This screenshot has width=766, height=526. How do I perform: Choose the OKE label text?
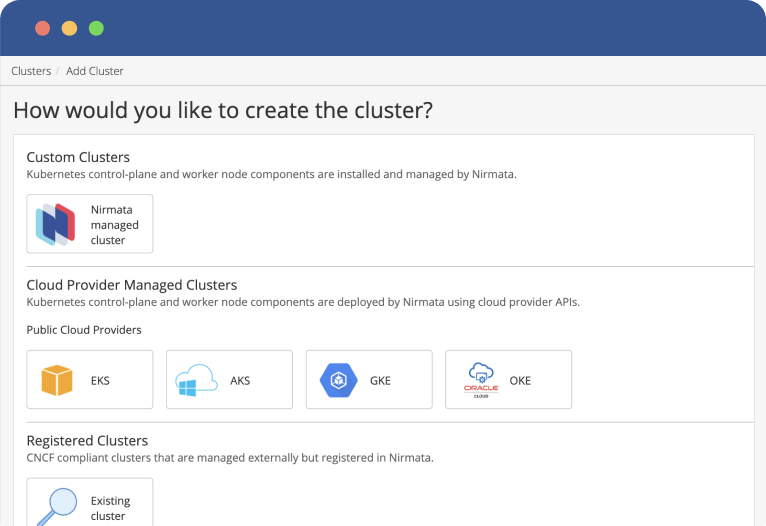coord(520,380)
